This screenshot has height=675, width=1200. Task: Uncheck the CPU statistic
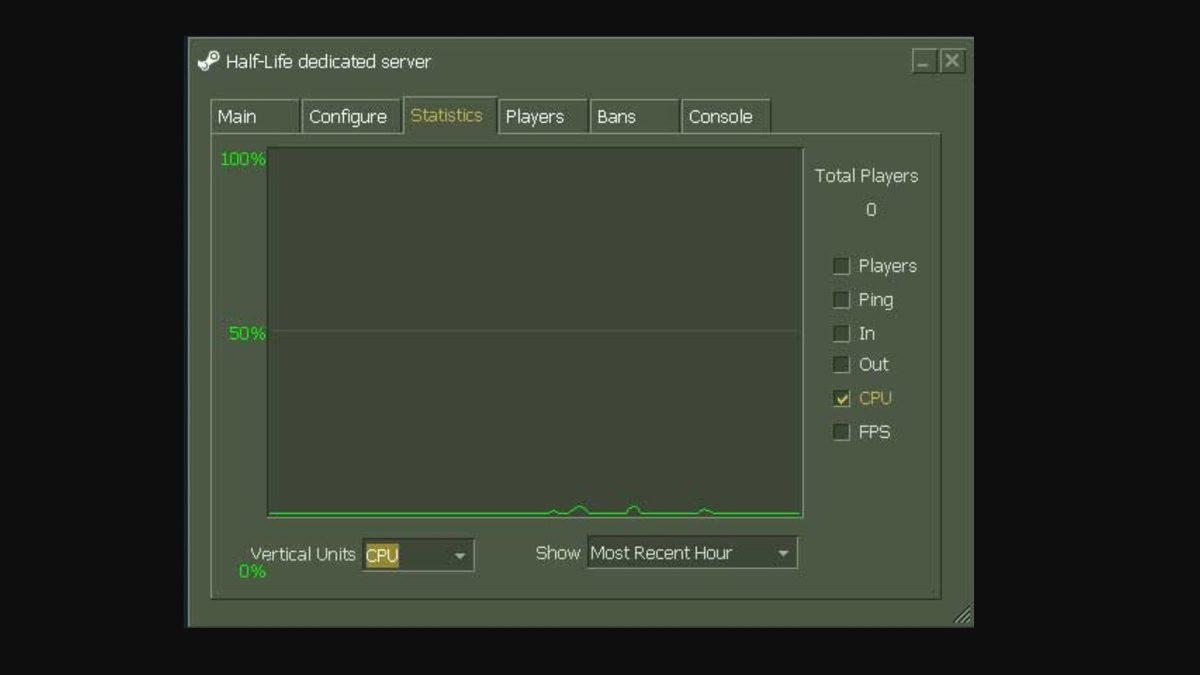841,398
